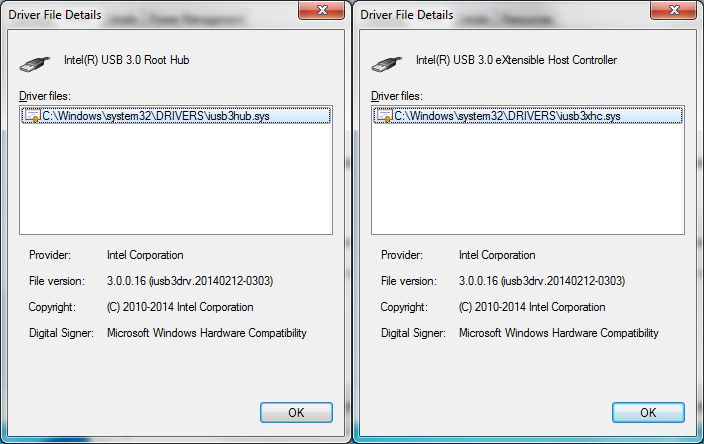Click the file version value in Root Hub dialog
This screenshot has width=704, height=444.
(190, 281)
